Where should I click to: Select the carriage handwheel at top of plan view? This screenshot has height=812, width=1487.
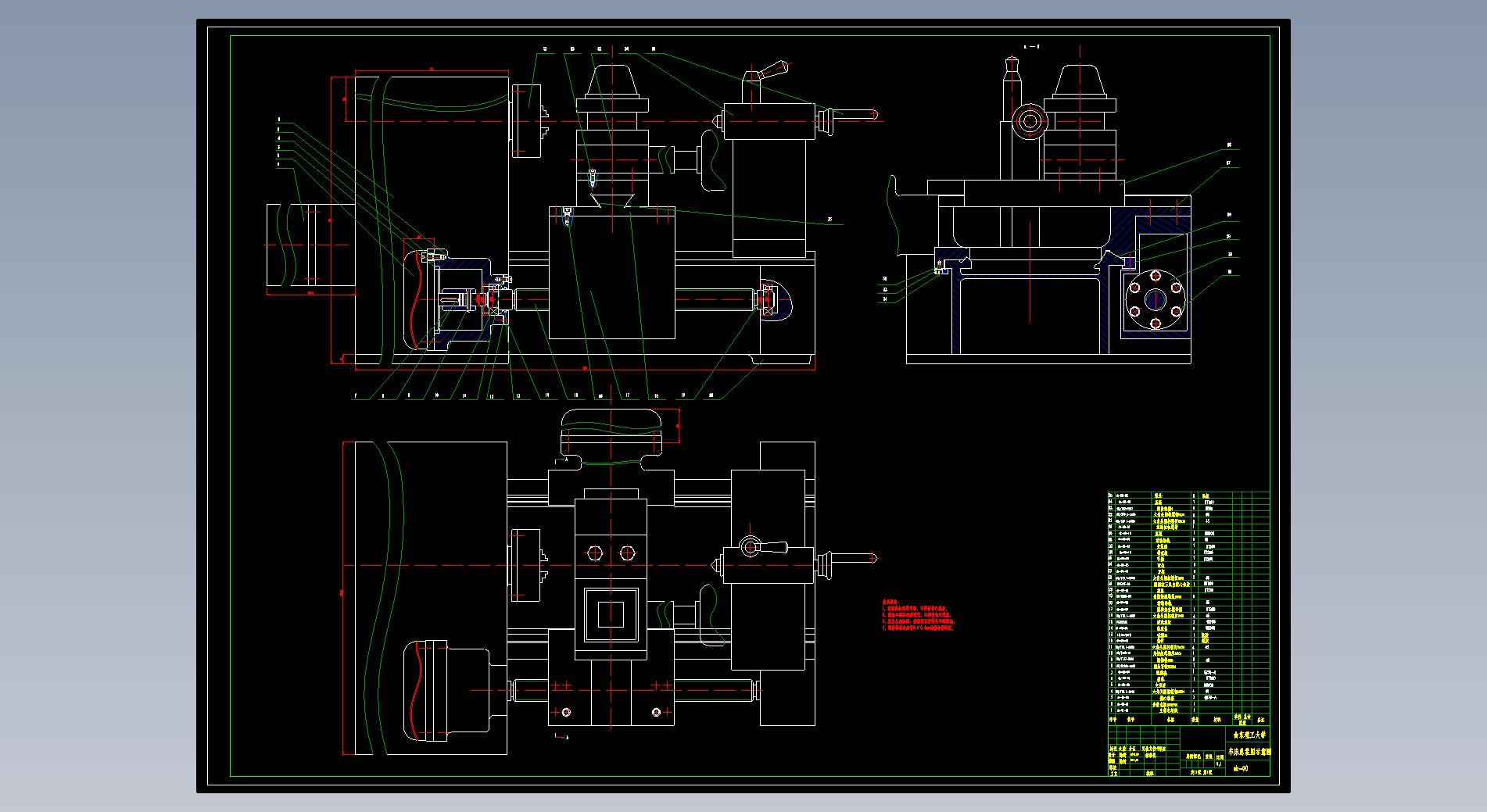tap(611, 434)
